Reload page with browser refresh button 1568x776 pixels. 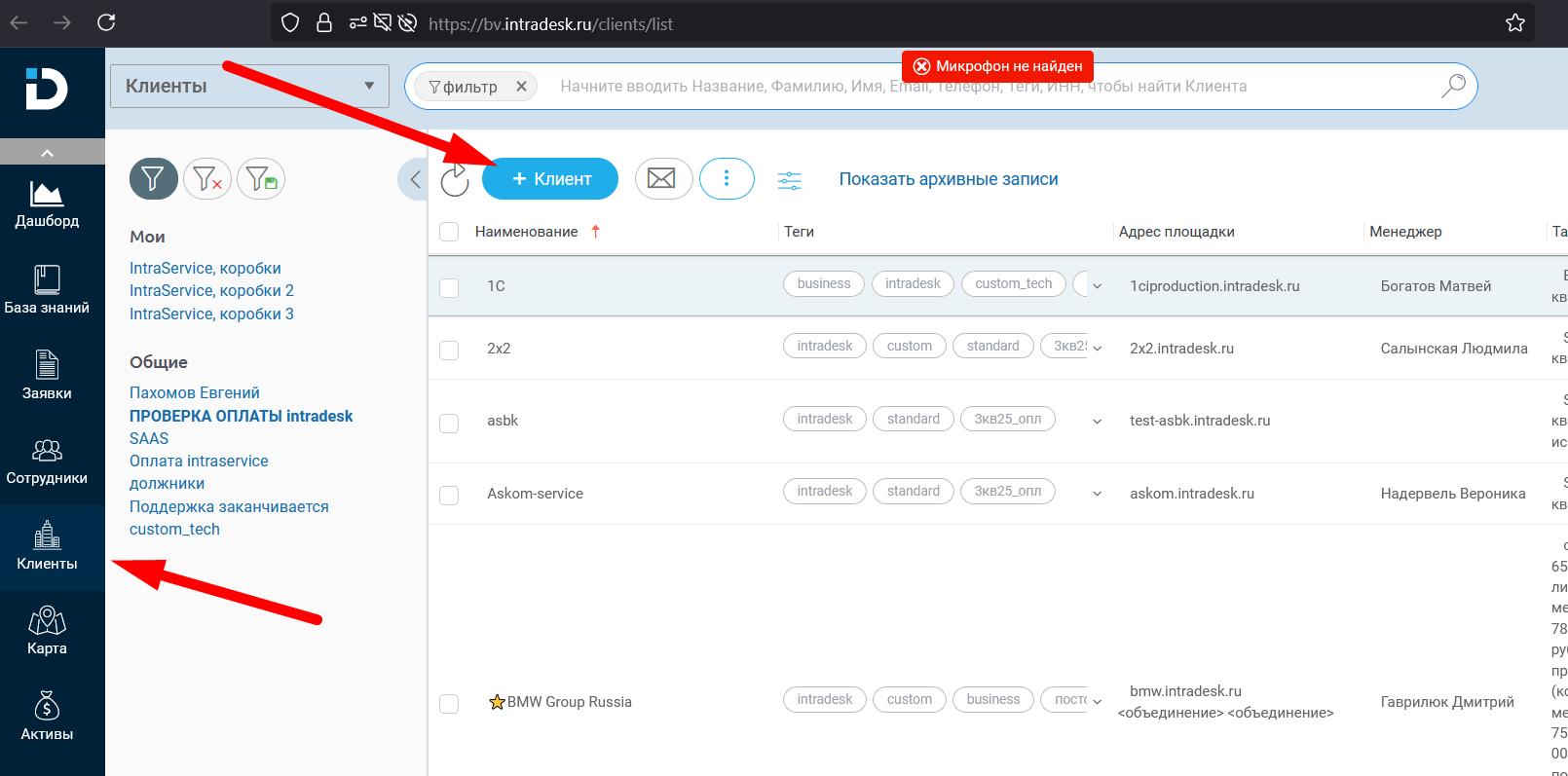pos(107,22)
